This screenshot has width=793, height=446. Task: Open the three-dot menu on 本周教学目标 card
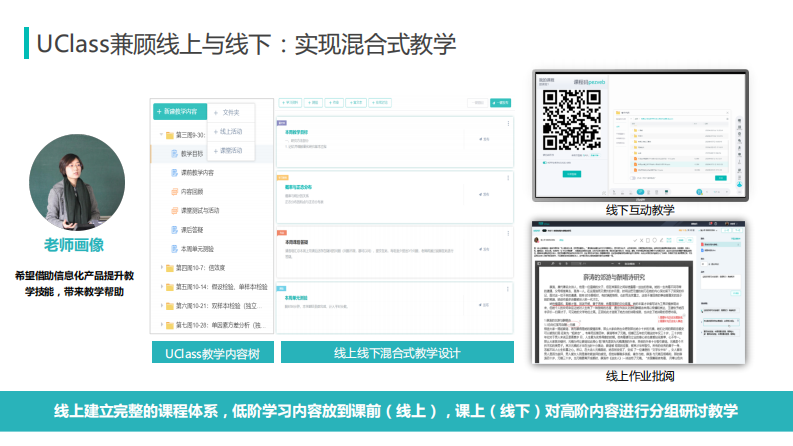pyautogui.click(x=508, y=123)
